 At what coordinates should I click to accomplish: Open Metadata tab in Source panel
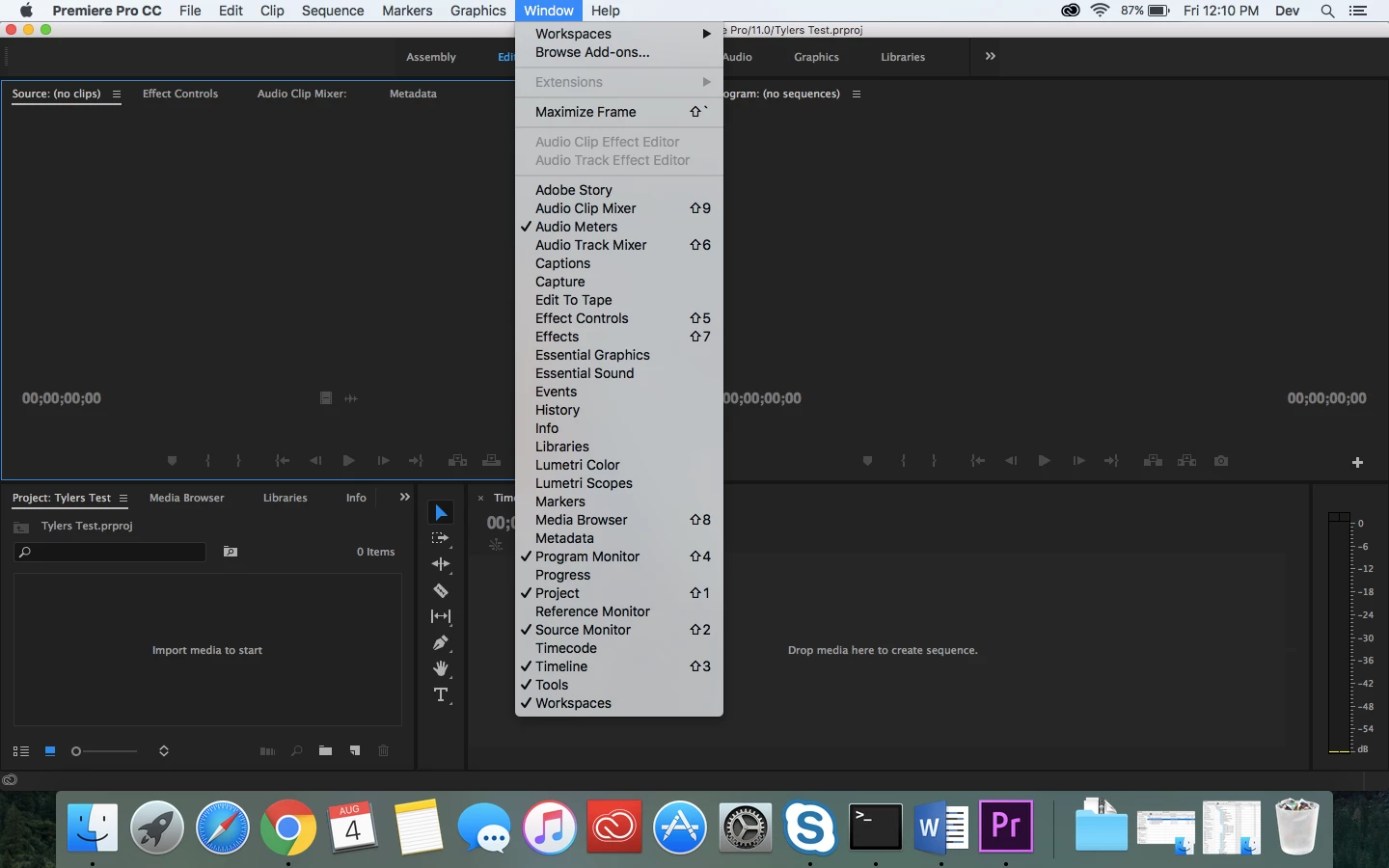point(413,94)
